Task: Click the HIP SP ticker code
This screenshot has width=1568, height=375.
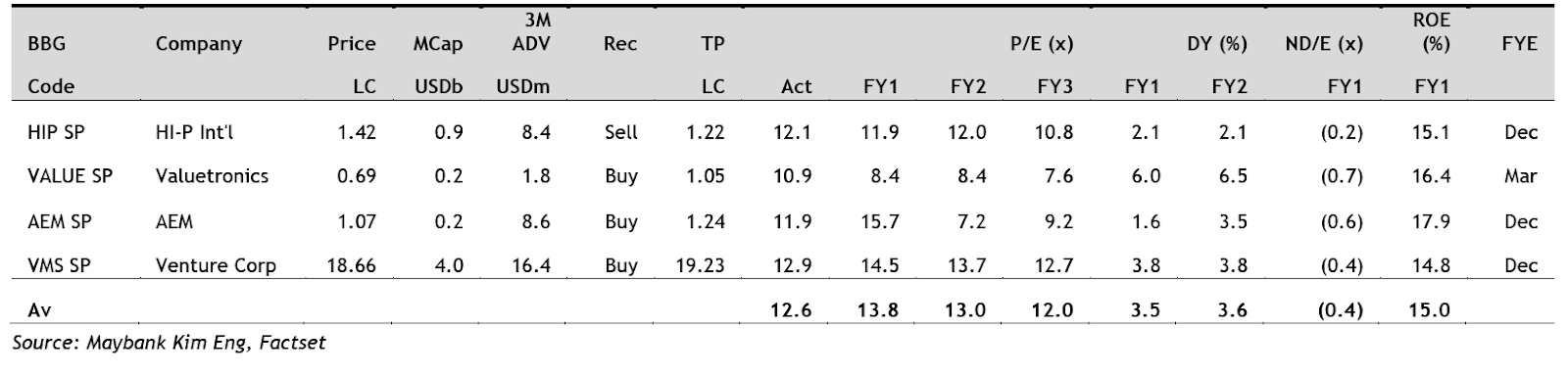Action: pyautogui.click(x=56, y=132)
